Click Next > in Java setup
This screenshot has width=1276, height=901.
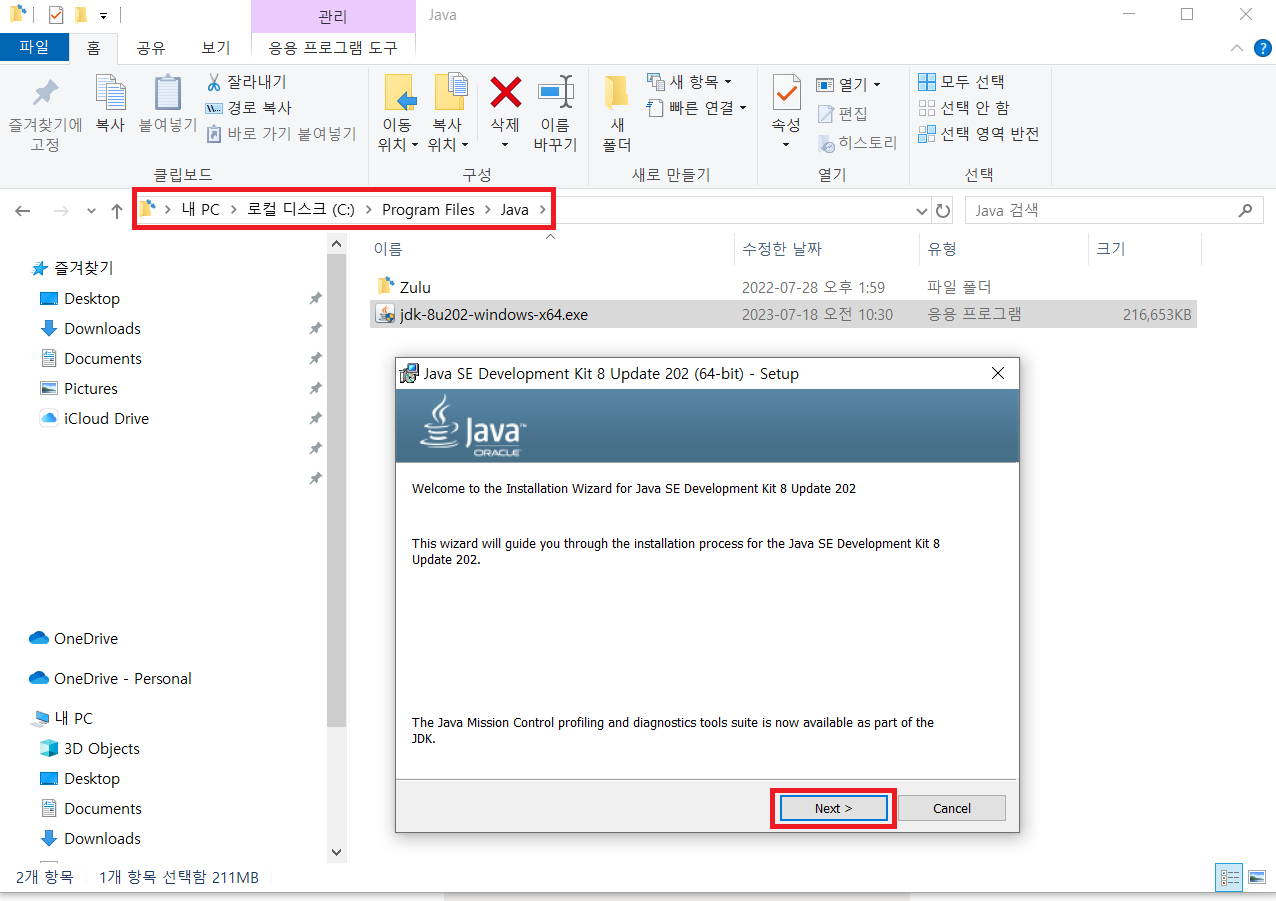point(833,808)
